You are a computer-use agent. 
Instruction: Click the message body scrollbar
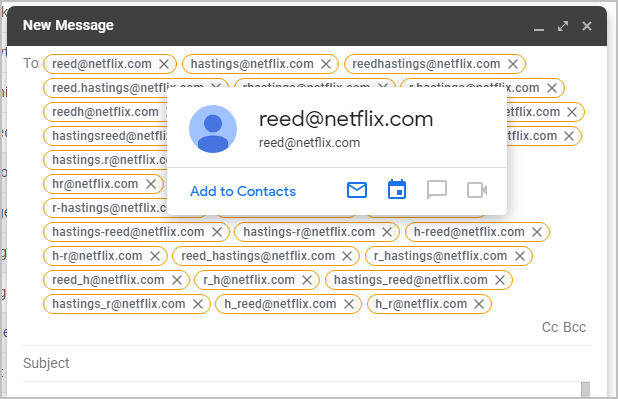pos(586,390)
